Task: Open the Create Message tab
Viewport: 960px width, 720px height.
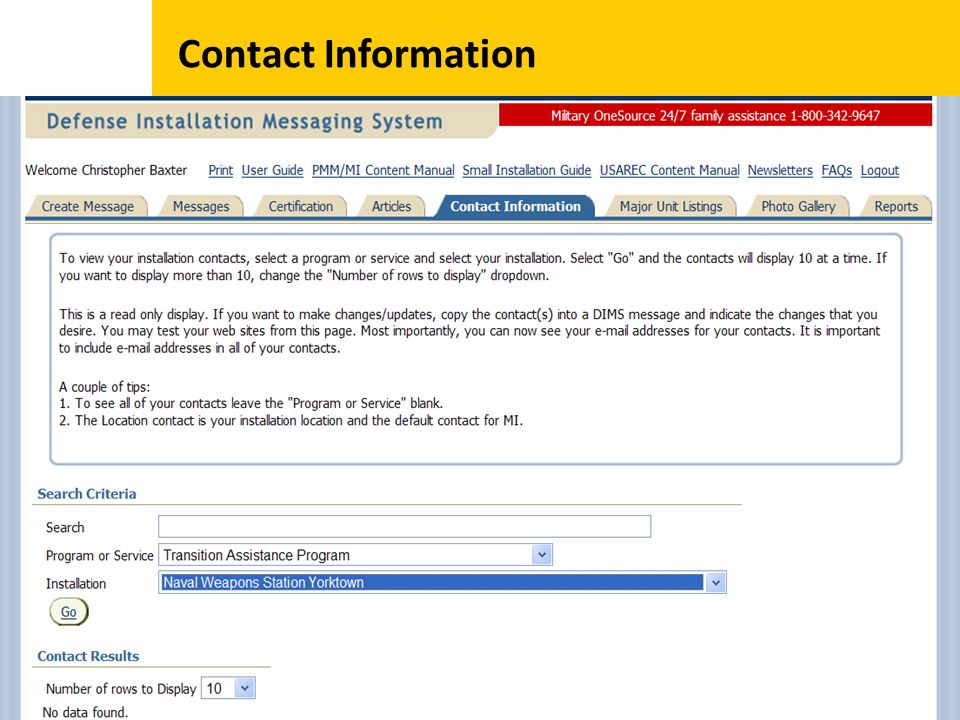Action: [x=88, y=206]
